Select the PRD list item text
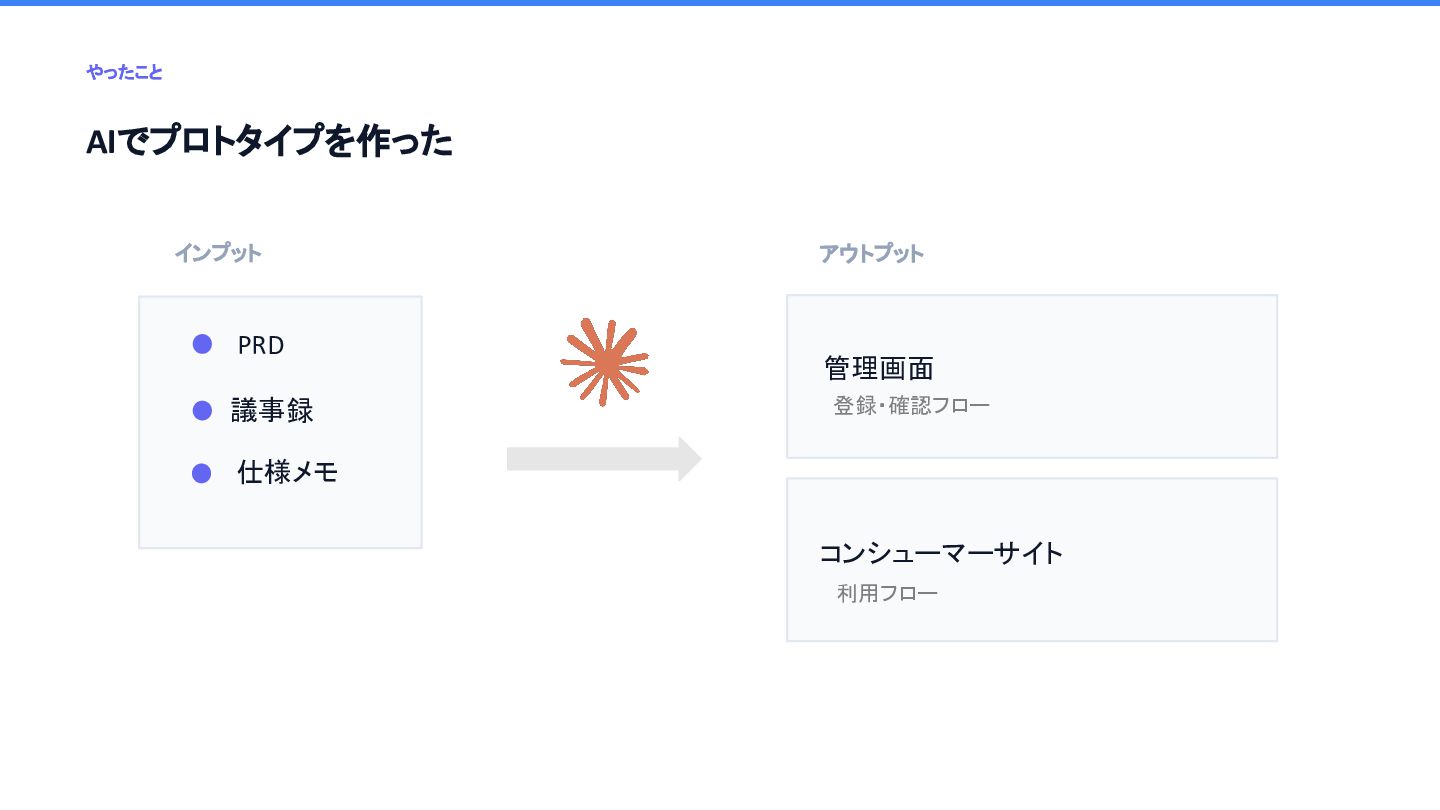Image resolution: width=1440 pixels, height=810 pixels. (x=261, y=346)
